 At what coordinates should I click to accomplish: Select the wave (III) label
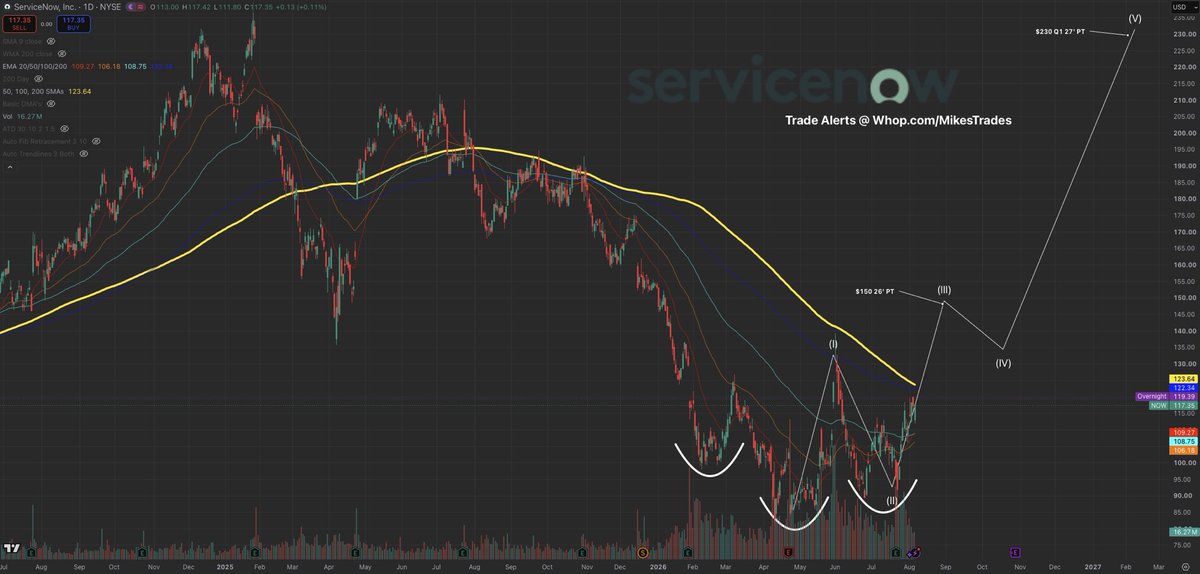pyautogui.click(x=943, y=291)
